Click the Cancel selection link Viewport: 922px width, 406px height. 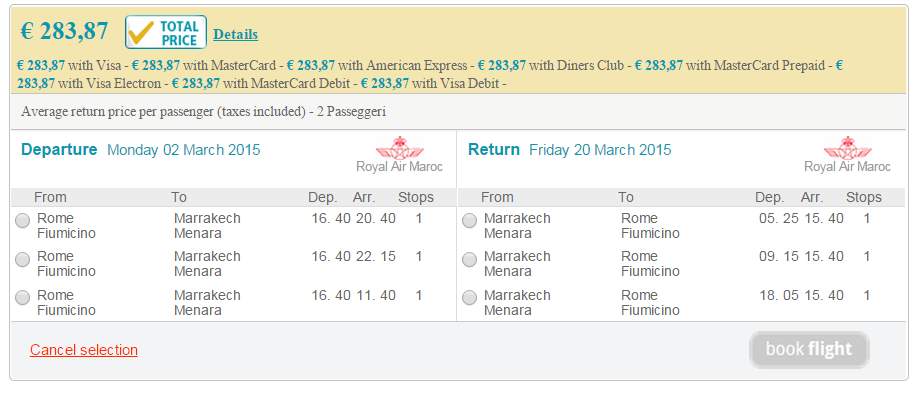coord(84,350)
